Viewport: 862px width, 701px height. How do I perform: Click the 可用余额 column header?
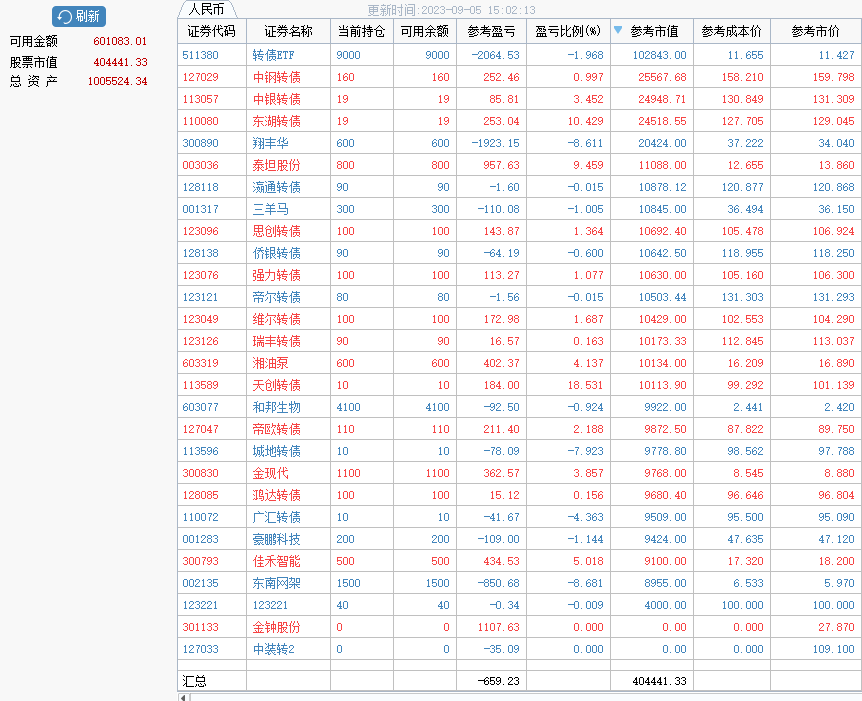point(424,31)
